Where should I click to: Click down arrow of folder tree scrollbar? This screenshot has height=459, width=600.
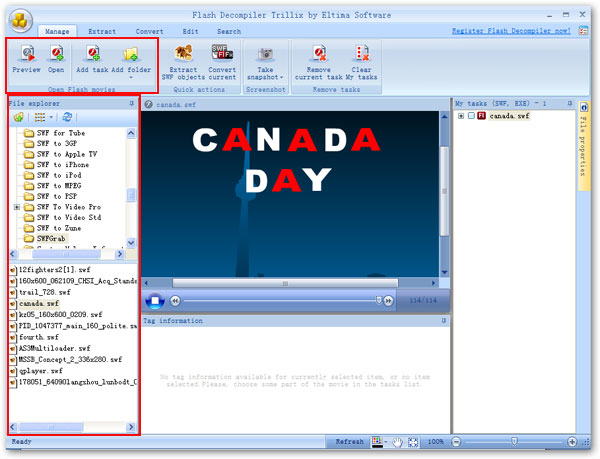[131, 243]
